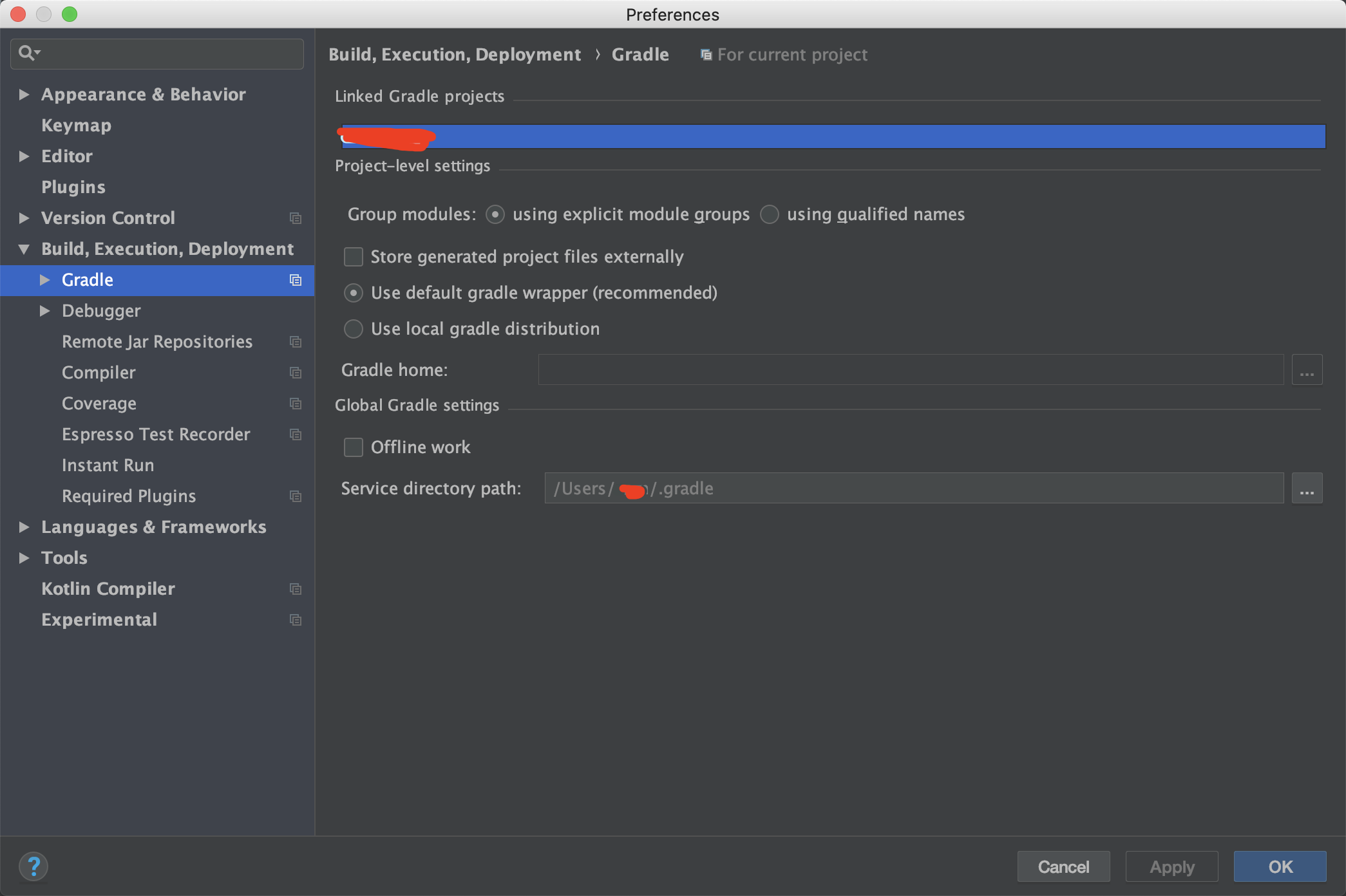Open Instant Run settings
The height and width of the screenshot is (896, 1346).
coord(108,465)
